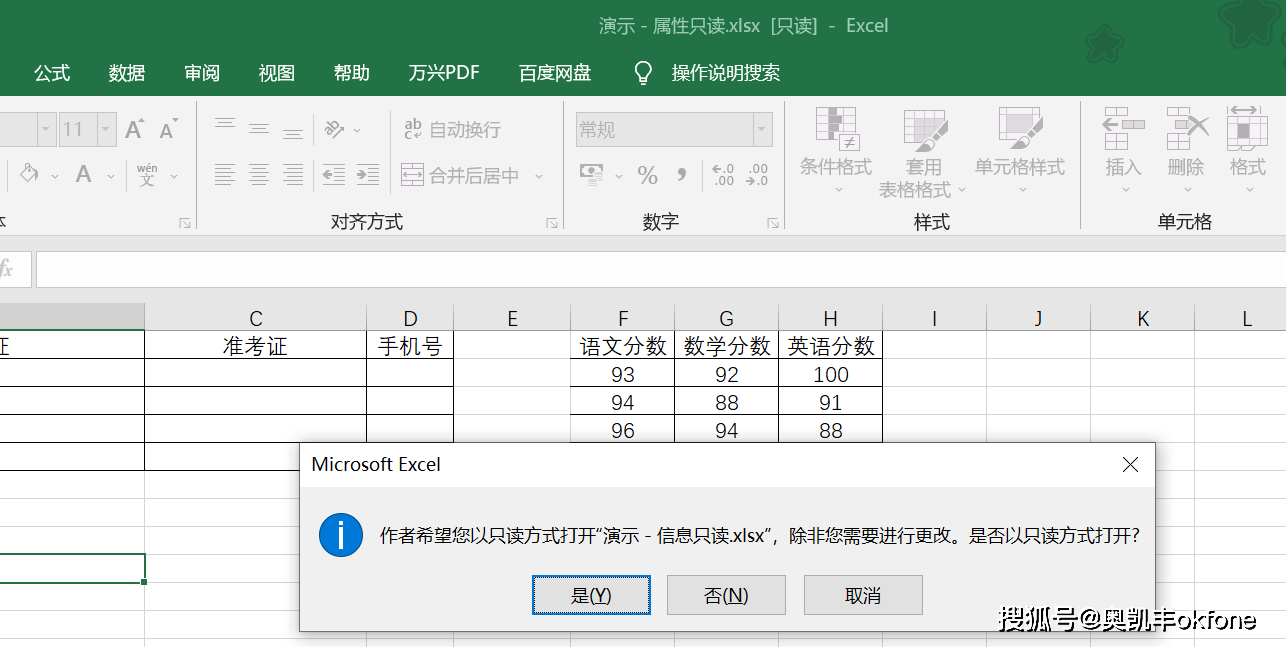The height and width of the screenshot is (647, 1286).
Task: Expand the font size 11 dropdown
Action: 107,129
